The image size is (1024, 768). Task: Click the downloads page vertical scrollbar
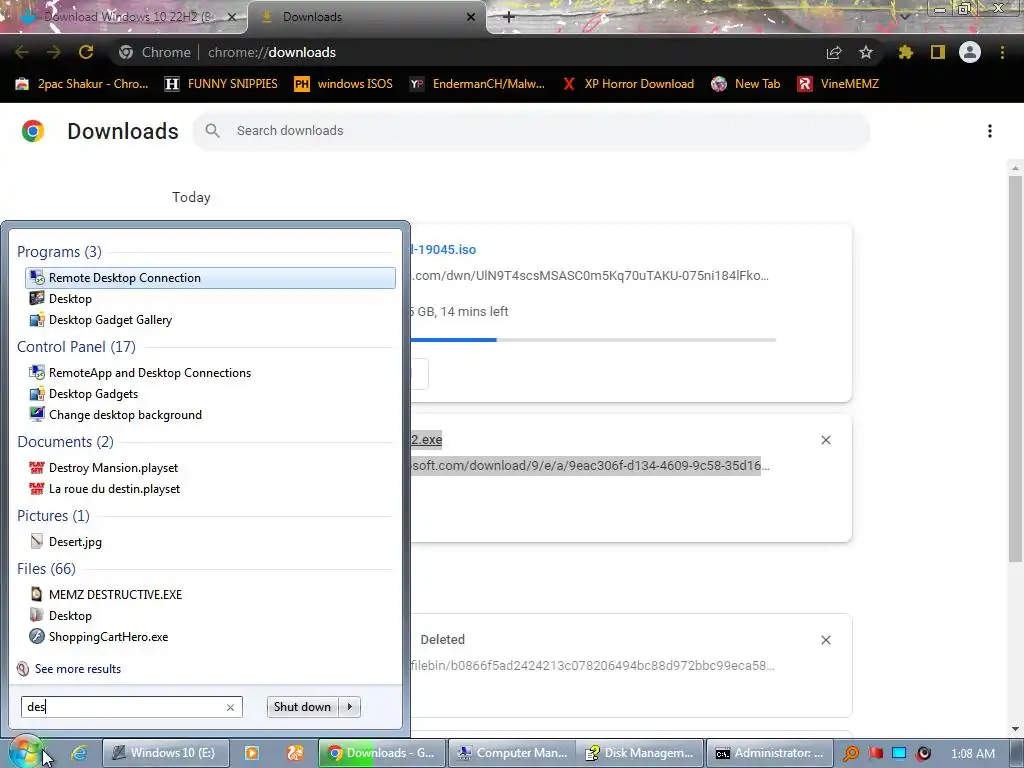coord(1015,367)
